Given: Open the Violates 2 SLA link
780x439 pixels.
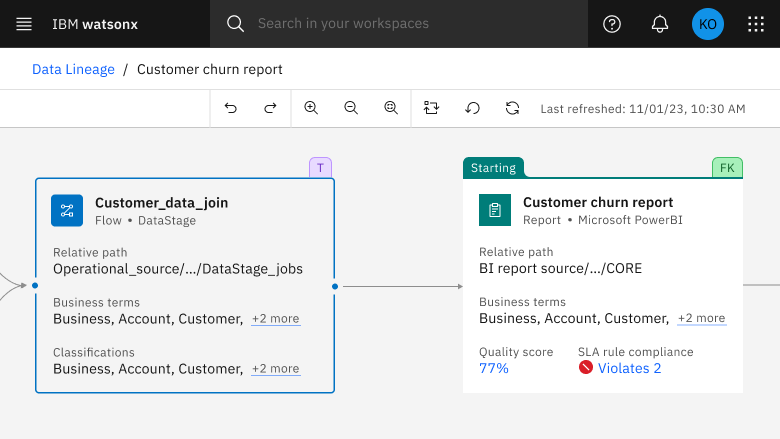Looking at the screenshot, I should (629, 368).
